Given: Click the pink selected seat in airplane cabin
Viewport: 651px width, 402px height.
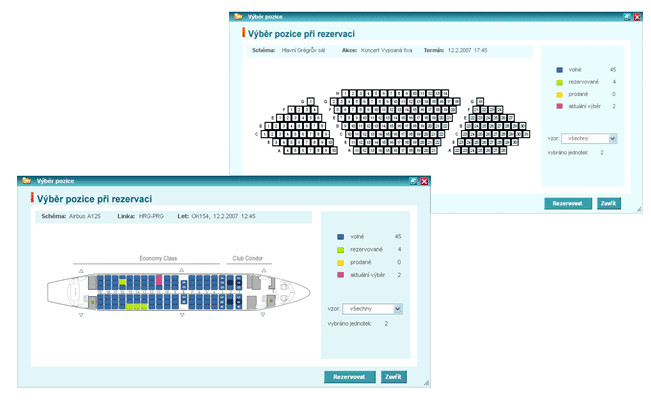Looking at the screenshot, I should (158, 278).
